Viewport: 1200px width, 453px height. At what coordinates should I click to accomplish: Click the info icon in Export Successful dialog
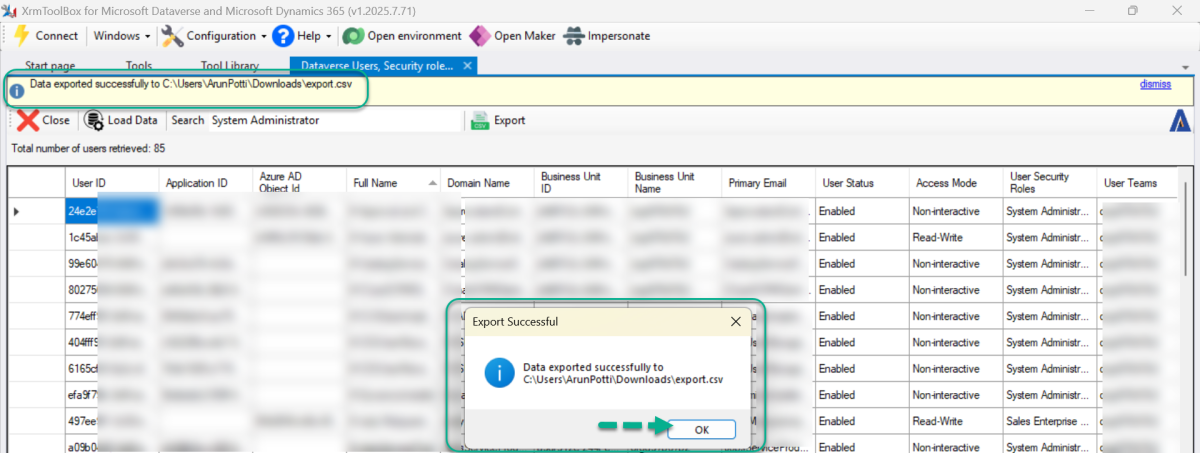(499, 374)
